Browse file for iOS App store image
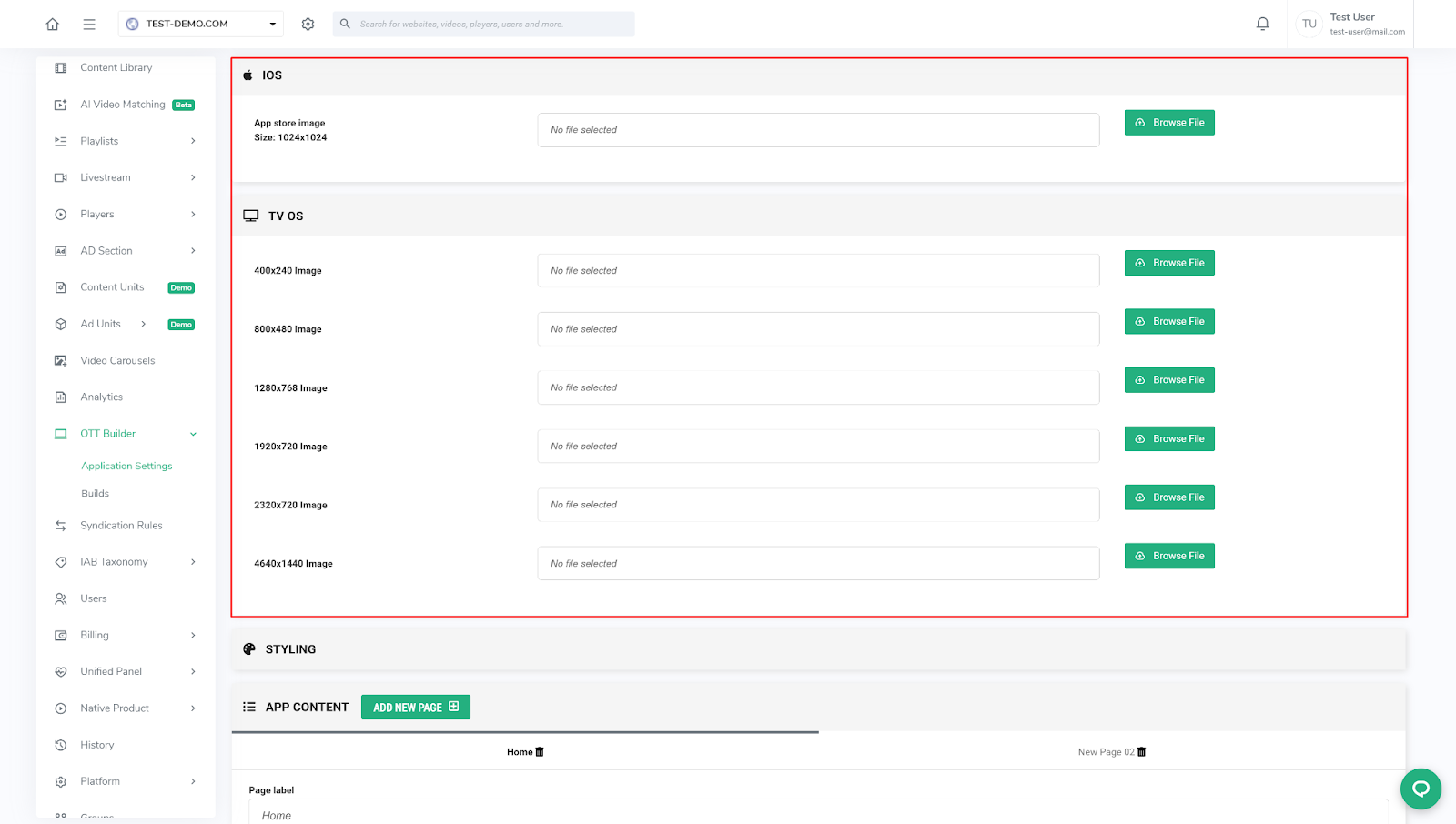1456x824 pixels. pos(1169,123)
